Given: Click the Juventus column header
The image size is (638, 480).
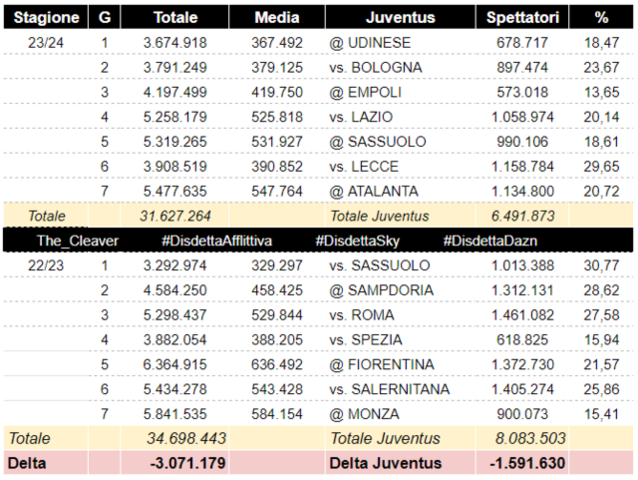Looking at the screenshot, I should pos(399,17).
